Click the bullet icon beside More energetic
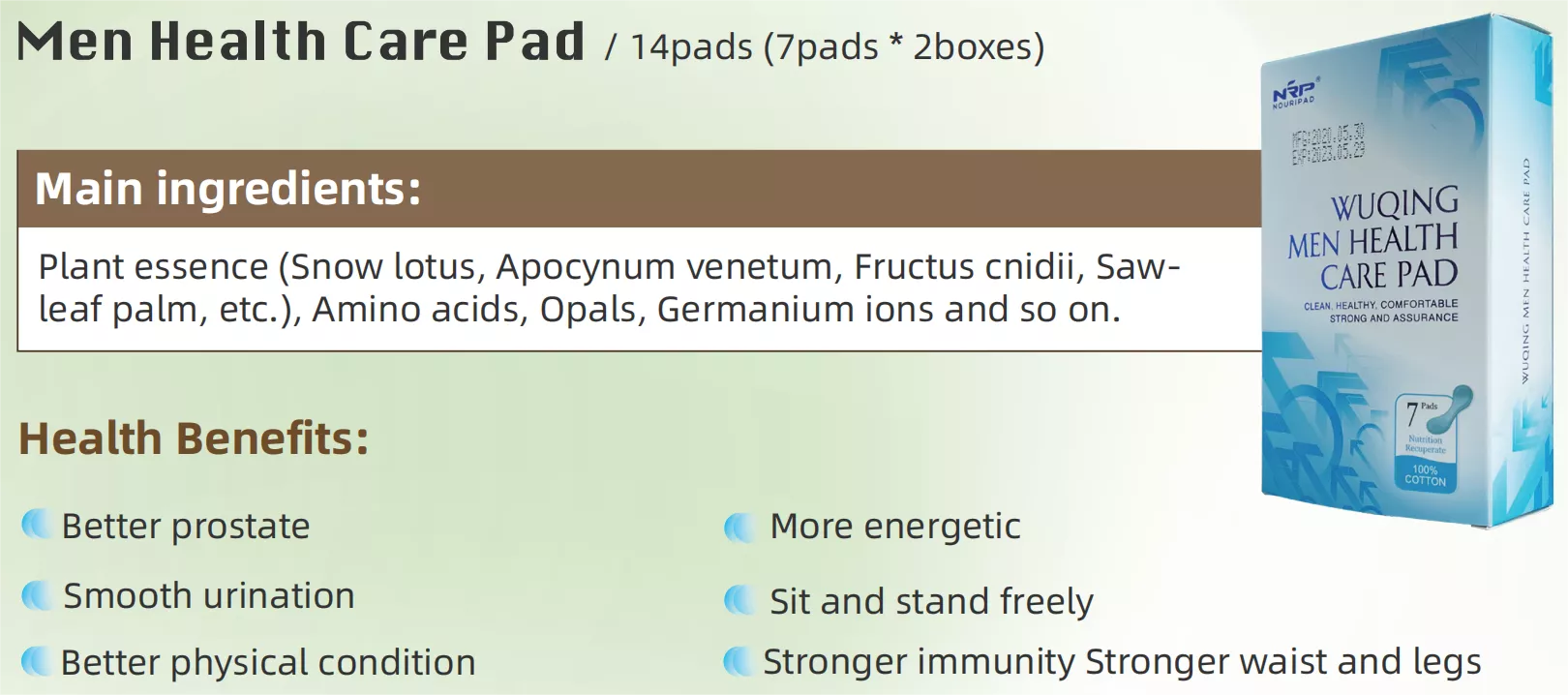Image resolution: width=1568 pixels, height=695 pixels. coord(739,528)
